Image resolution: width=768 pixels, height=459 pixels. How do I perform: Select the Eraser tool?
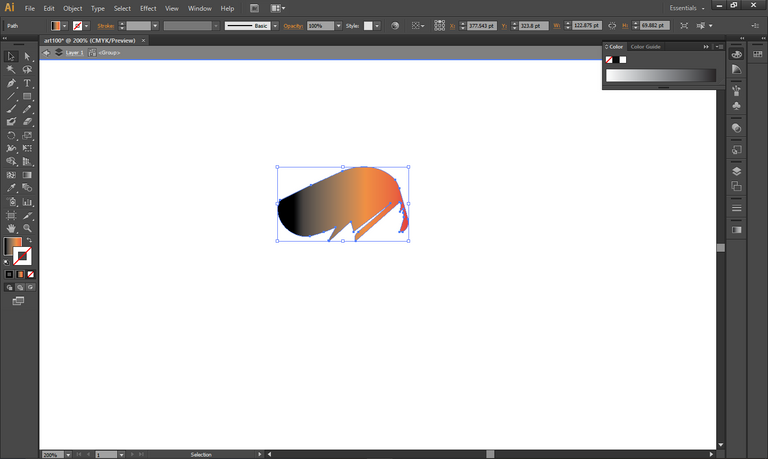point(27,121)
